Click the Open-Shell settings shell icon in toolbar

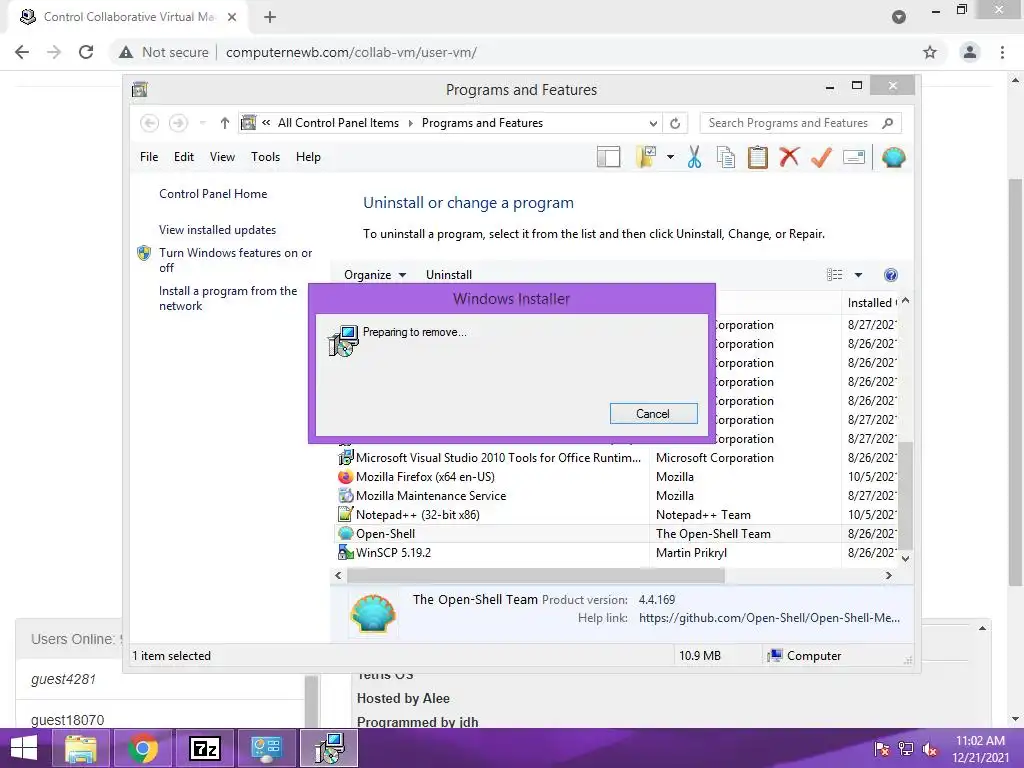[x=893, y=157]
